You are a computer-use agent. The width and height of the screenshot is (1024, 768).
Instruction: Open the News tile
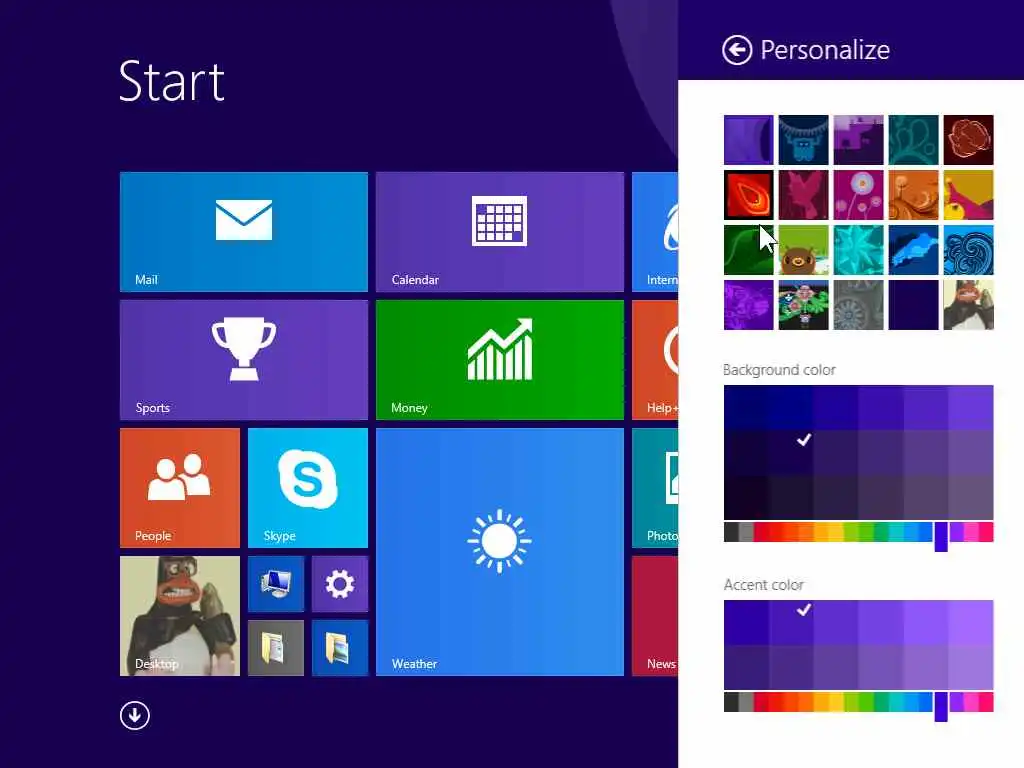pos(655,616)
